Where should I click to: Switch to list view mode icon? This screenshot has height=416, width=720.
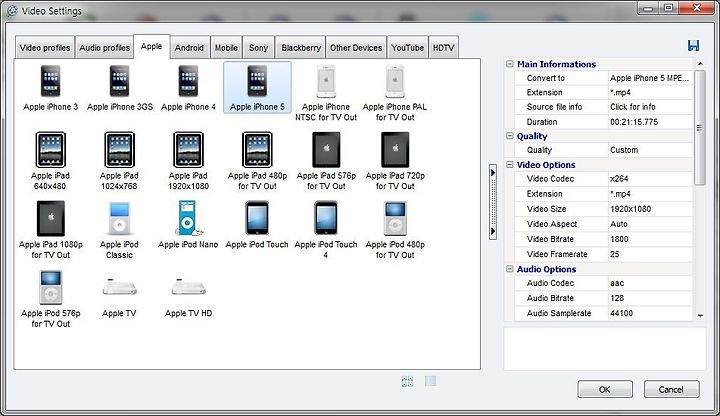(x=430, y=381)
